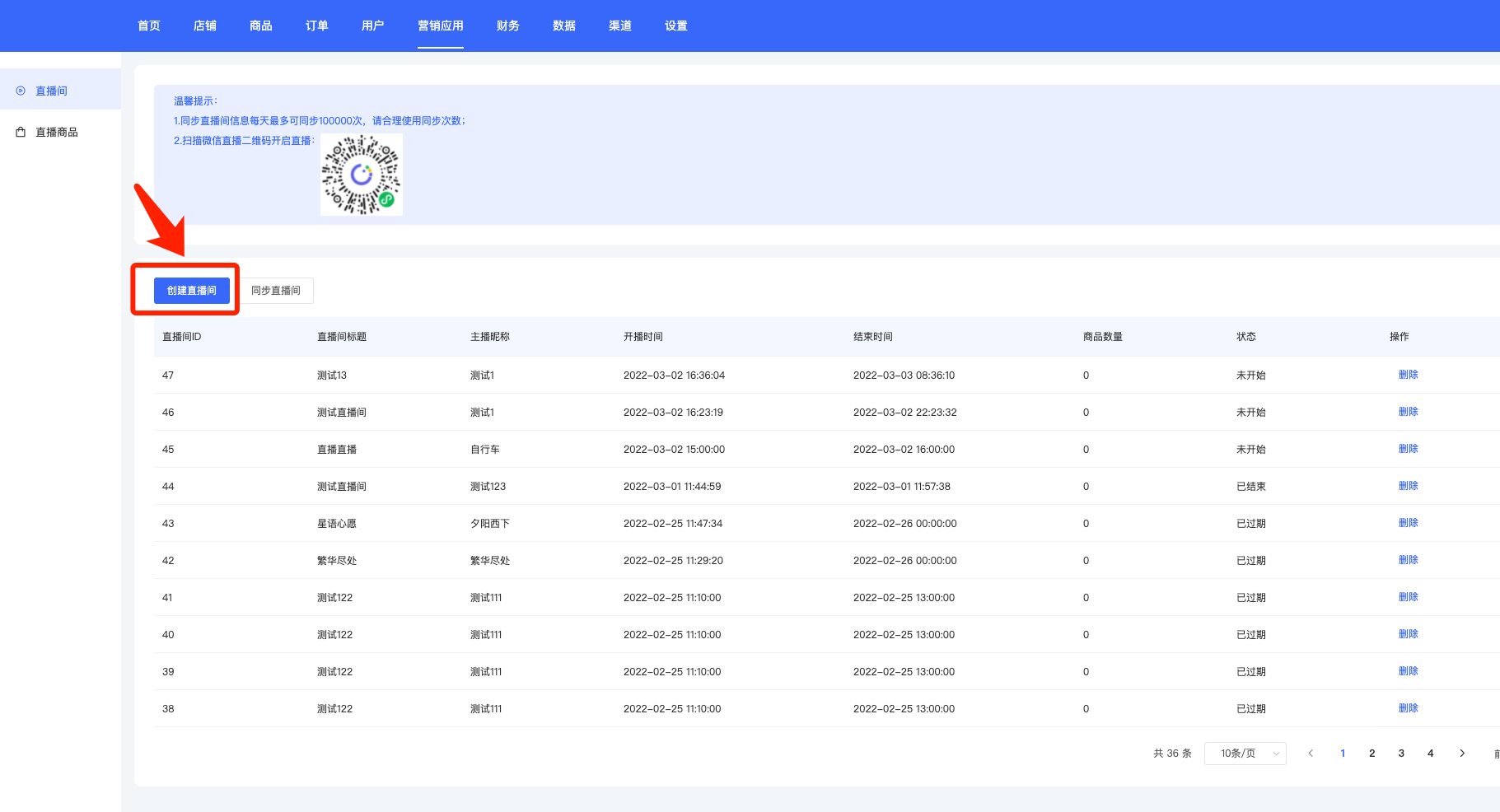This screenshot has height=812, width=1500.
Task: Jump to page 4 of results
Action: point(1430,754)
